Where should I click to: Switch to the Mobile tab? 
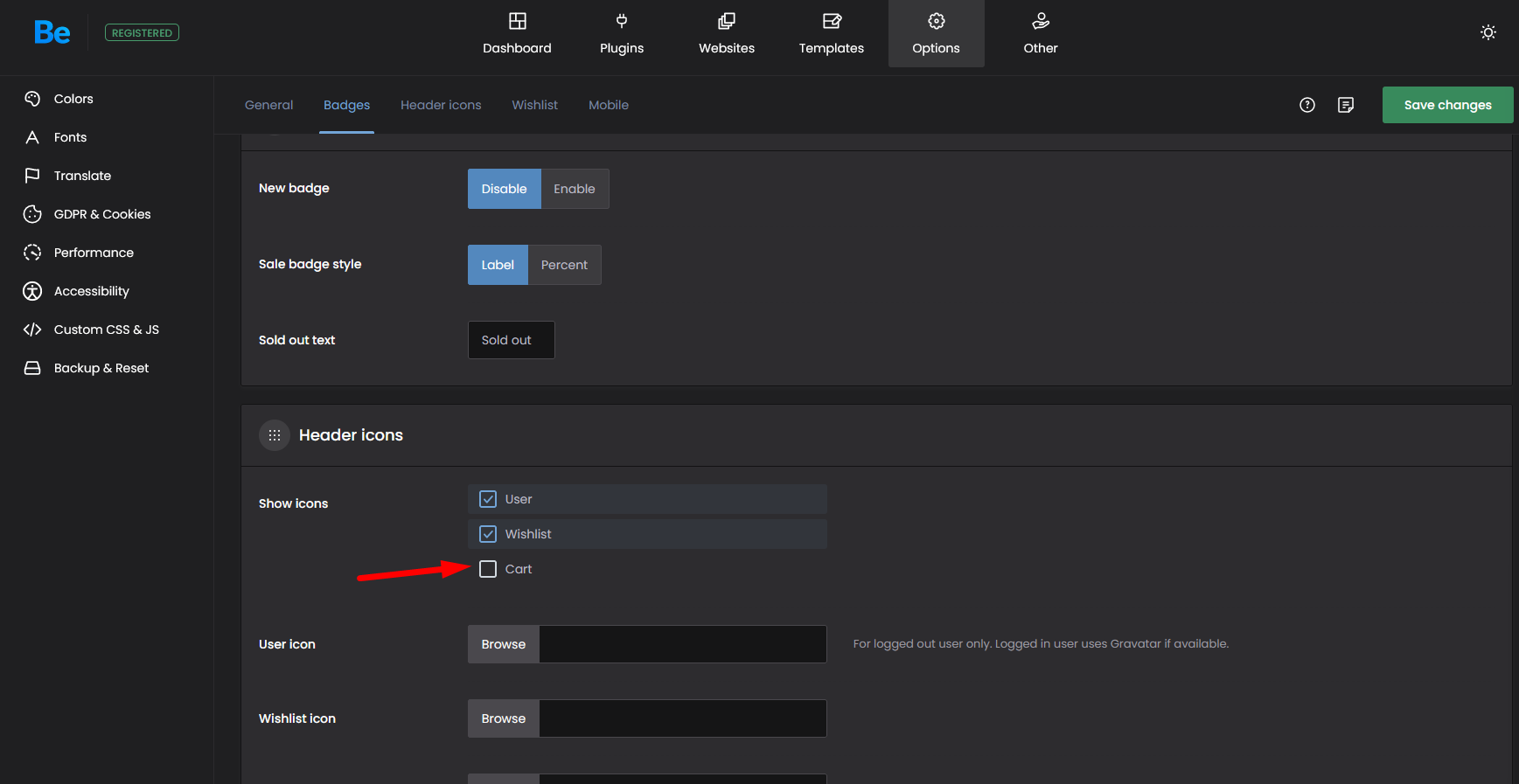(609, 105)
